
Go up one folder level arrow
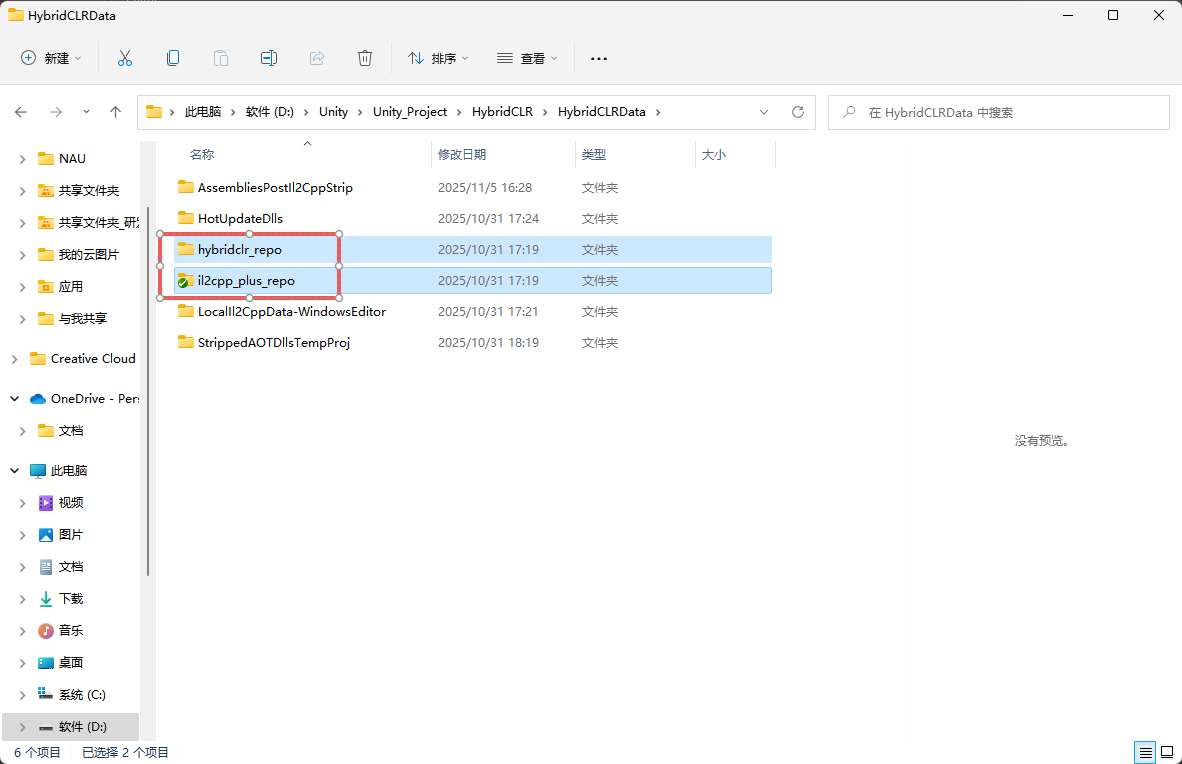(x=115, y=112)
